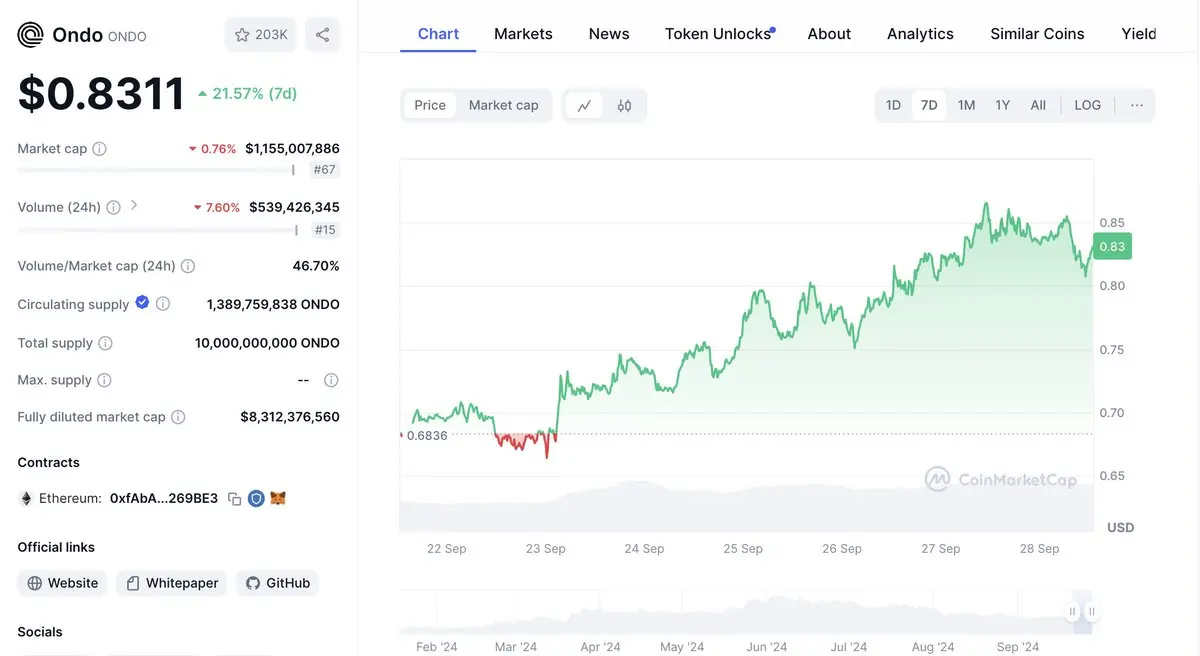Click the blue shield security icon
This screenshot has height=656, width=1200.
256,498
